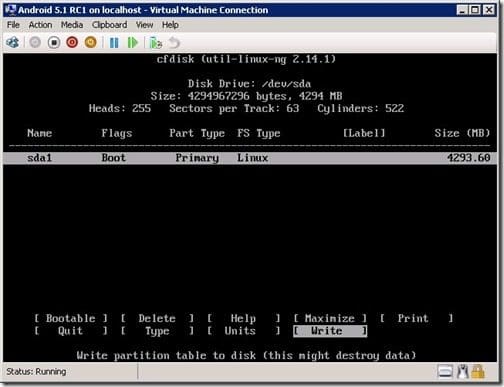Open the File menu
This screenshot has width=504, height=387.
click(x=13, y=25)
